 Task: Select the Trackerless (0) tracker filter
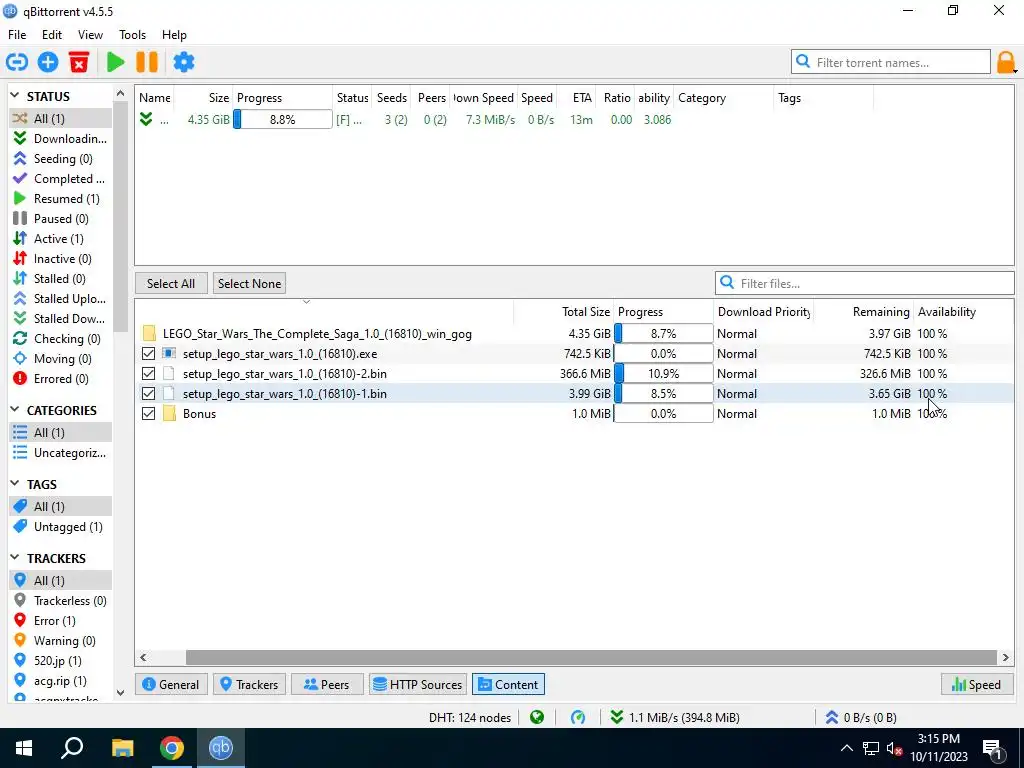[59, 601]
